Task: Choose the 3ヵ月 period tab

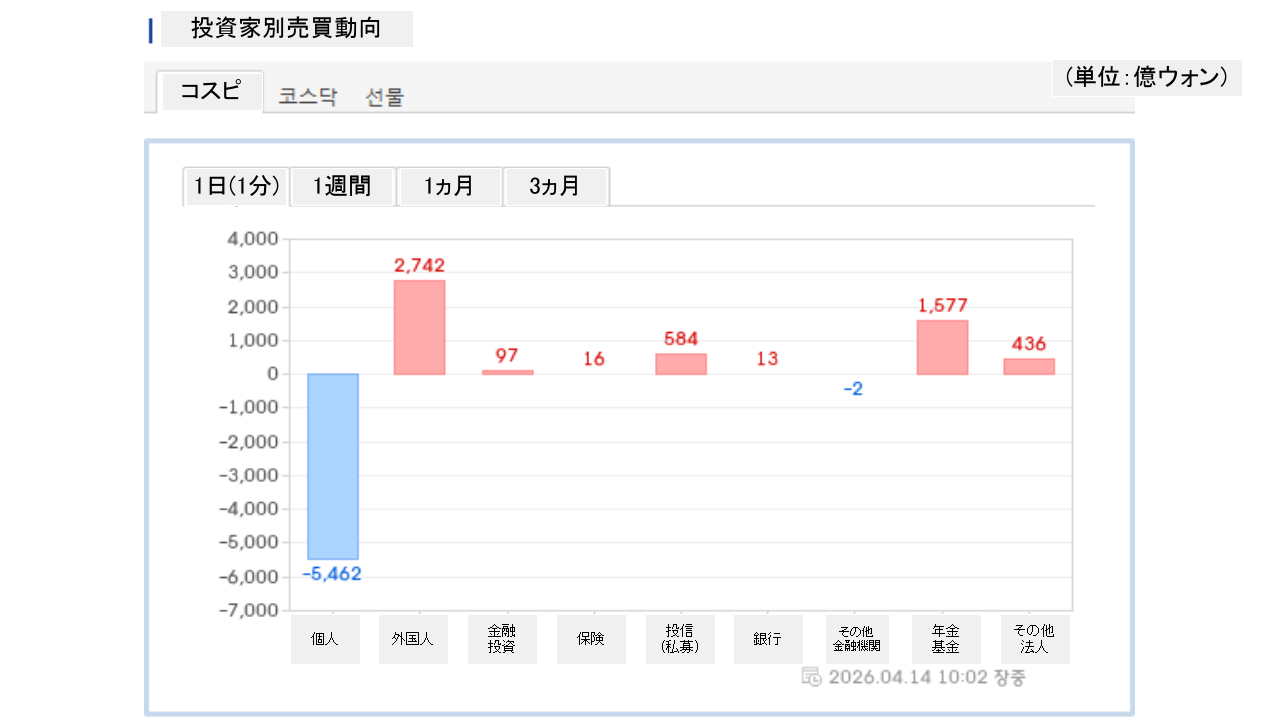Action: [x=555, y=186]
